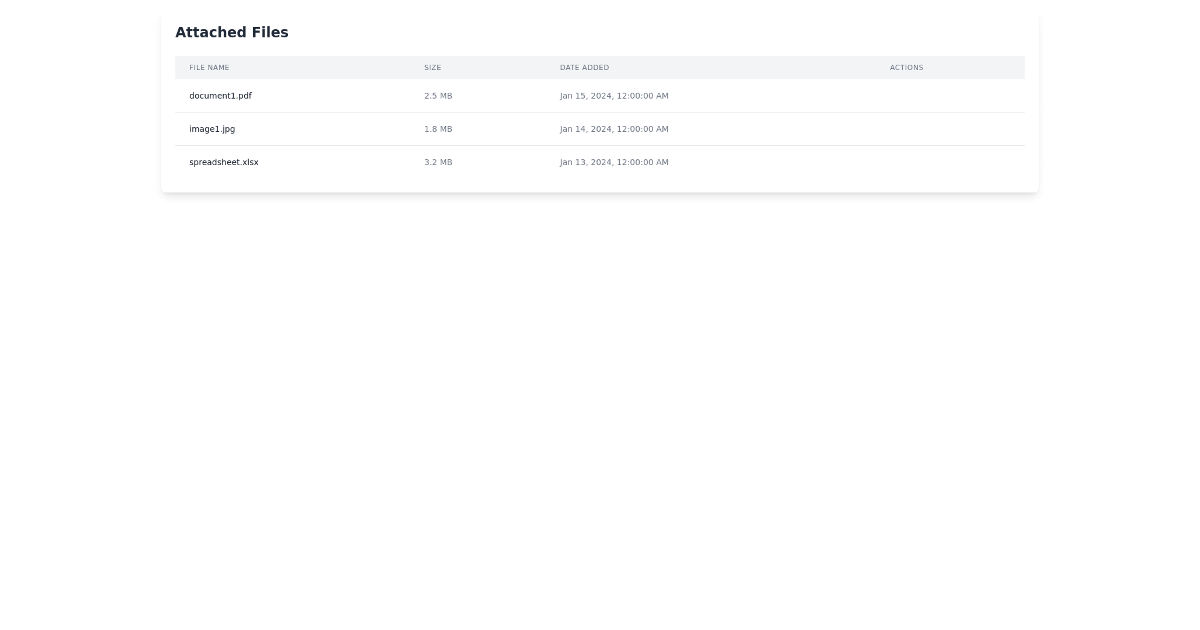Click the Jan 14, 2024 date for image1.jpg
1200x630 pixels.
click(x=614, y=129)
